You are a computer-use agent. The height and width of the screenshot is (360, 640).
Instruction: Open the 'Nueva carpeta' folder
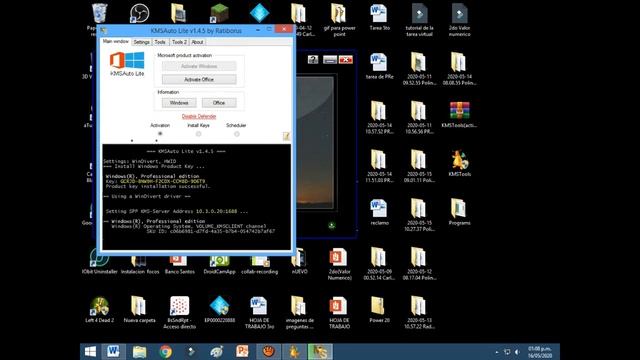pos(139,306)
